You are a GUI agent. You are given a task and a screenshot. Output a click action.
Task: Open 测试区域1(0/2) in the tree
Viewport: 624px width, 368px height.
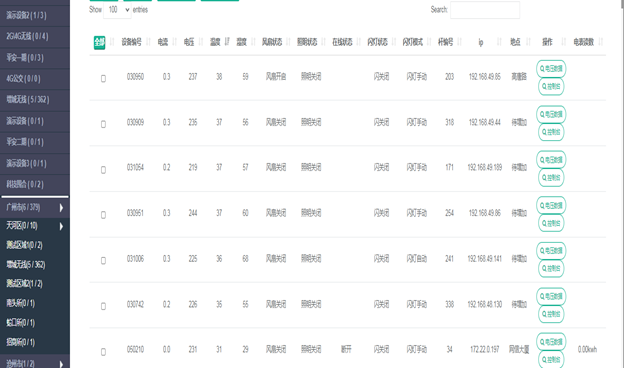(x=24, y=245)
